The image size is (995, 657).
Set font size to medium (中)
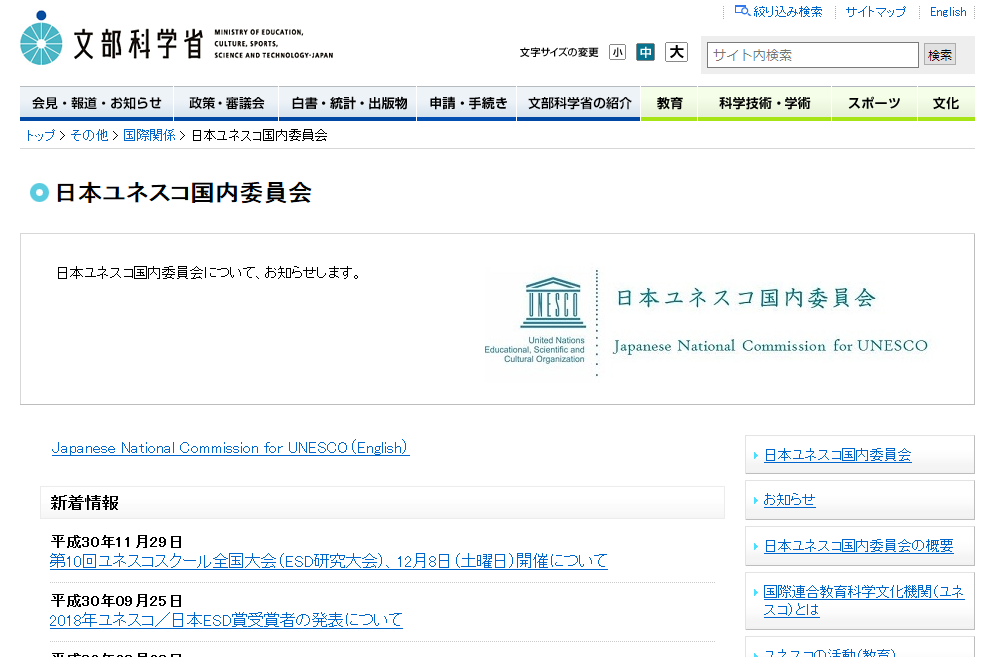(x=645, y=52)
